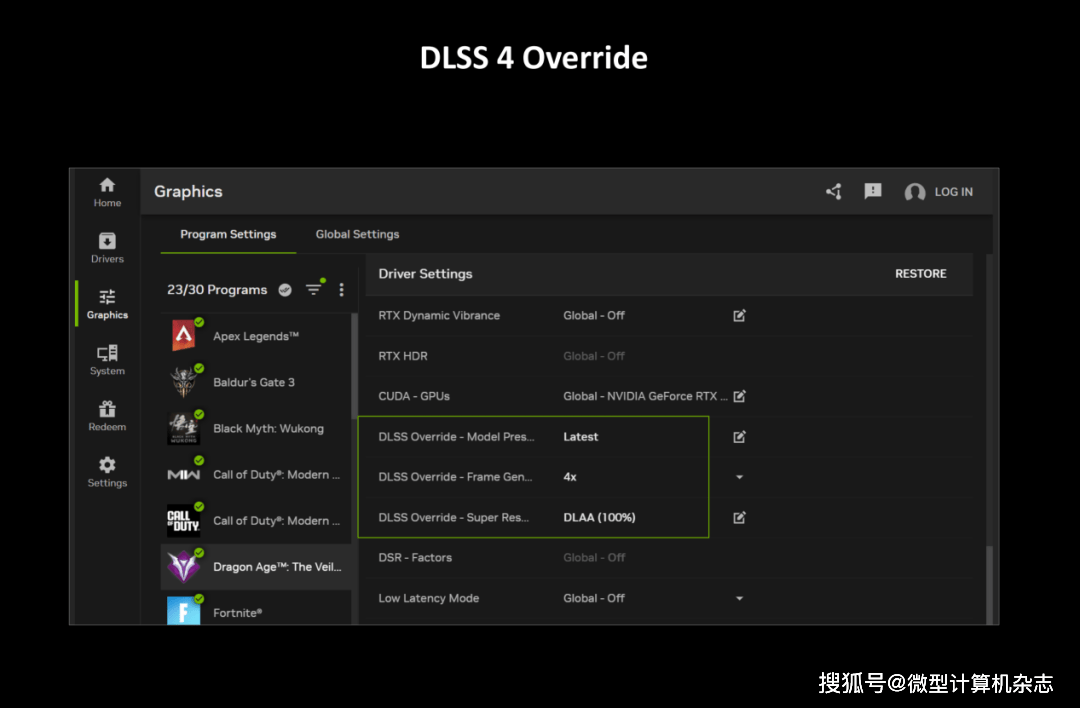Select Baldur's Gate 3 game icon
The image size is (1080, 708).
(x=184, y=382)
